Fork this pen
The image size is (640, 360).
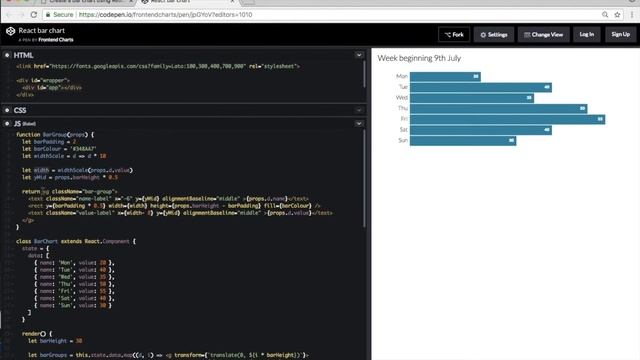(454, 35)
